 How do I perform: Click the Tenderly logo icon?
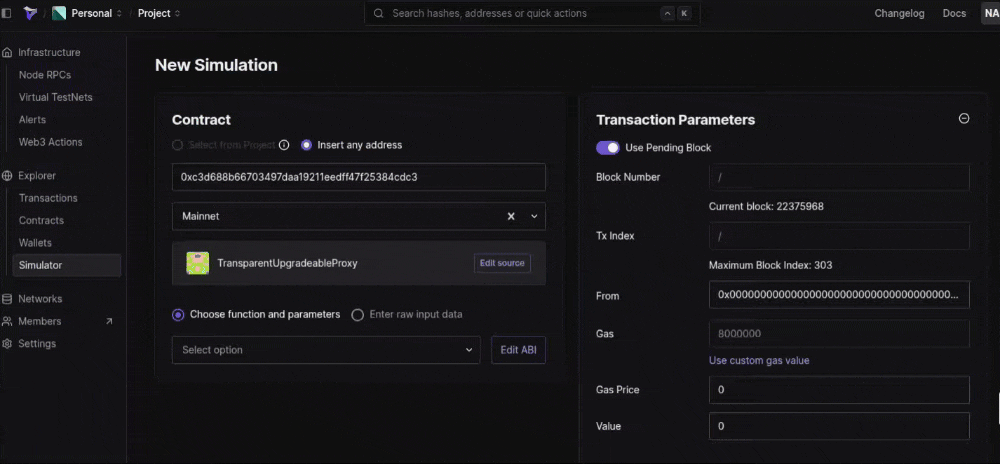pyautogui.click(x=30, y=14)
